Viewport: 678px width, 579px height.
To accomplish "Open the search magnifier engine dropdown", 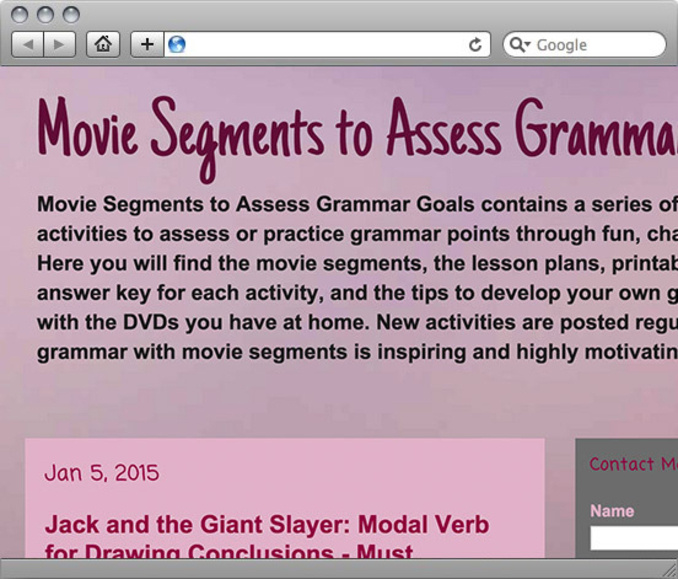I will click(x=520, y=45).
